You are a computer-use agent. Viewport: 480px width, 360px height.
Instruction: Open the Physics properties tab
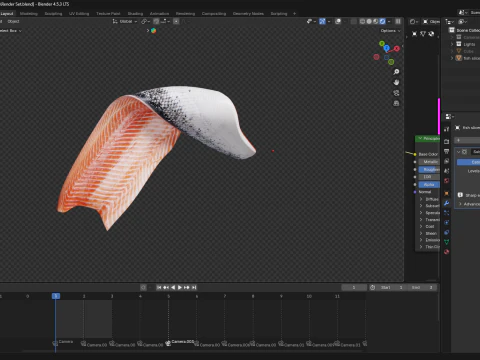coord(447,222)
